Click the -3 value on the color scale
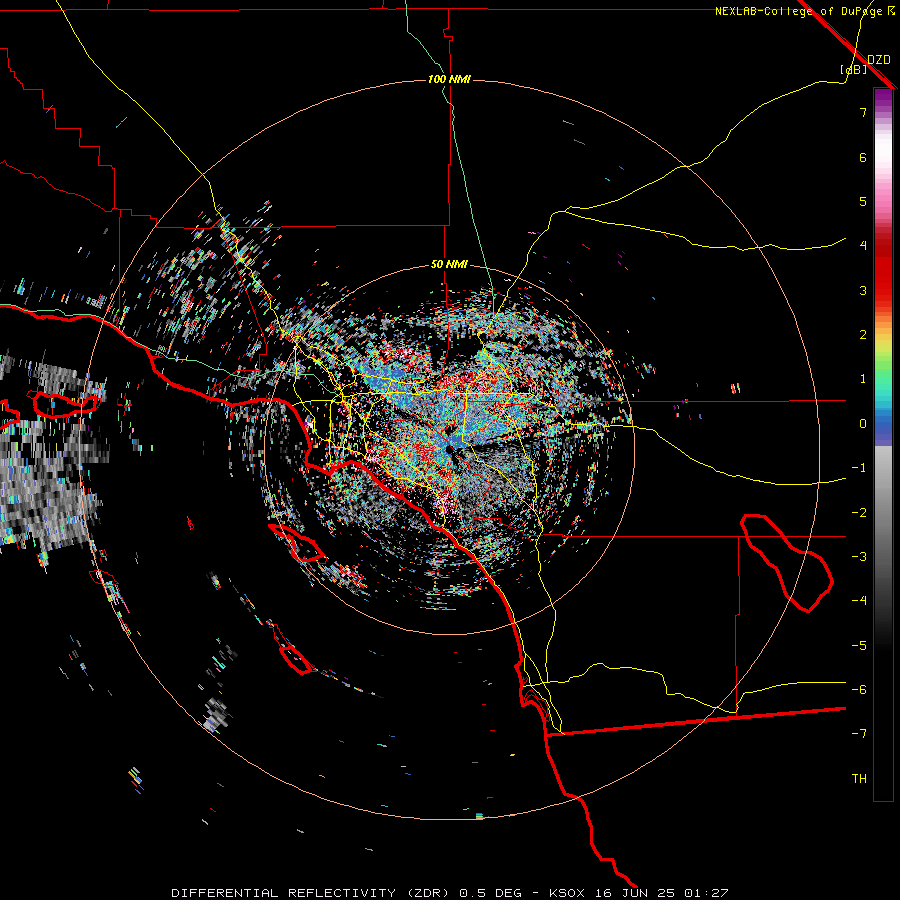Screen dimensions: 900x900 point(859,557)
